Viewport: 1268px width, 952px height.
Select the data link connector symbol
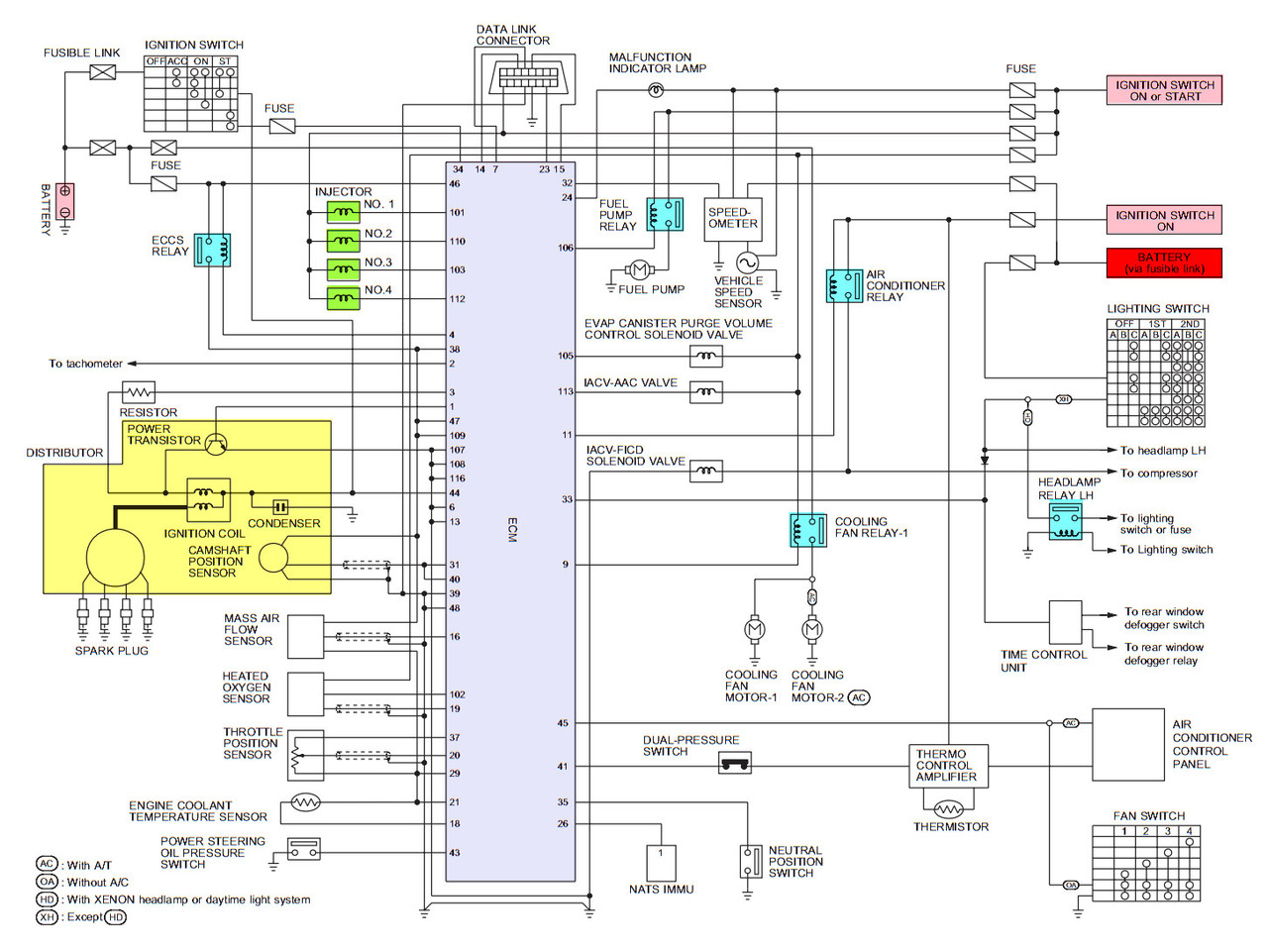point(531,77)
